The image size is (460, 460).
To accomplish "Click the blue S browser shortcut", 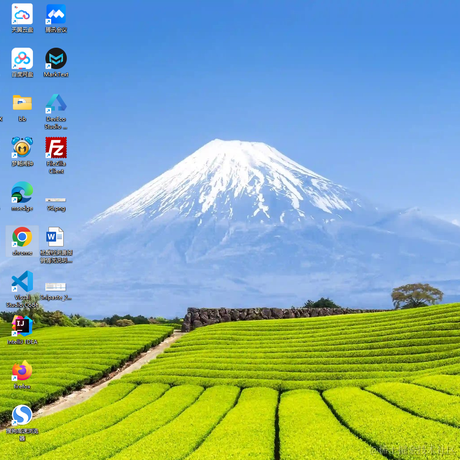I will point(22,423).
